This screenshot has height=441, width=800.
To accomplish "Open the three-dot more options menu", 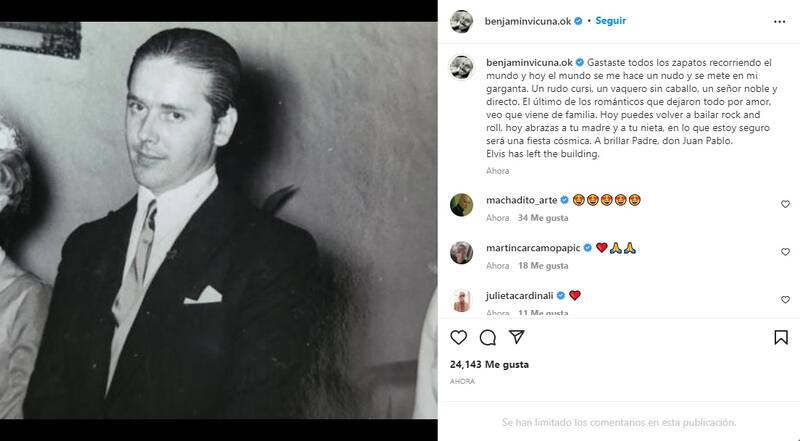I will tap(780, 20).
